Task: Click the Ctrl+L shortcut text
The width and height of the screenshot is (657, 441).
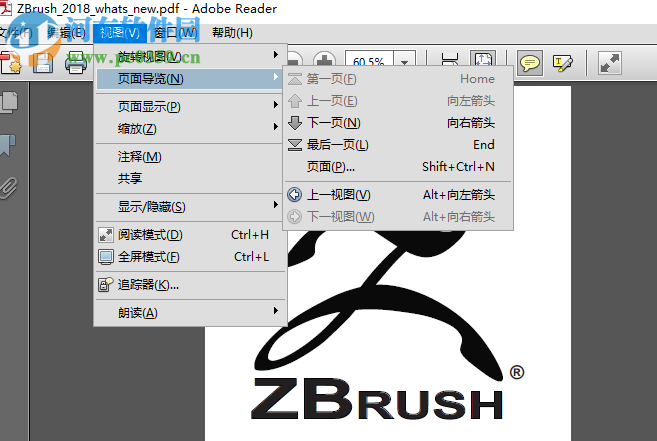Action: pyautogui.click(x=251, y=257)
